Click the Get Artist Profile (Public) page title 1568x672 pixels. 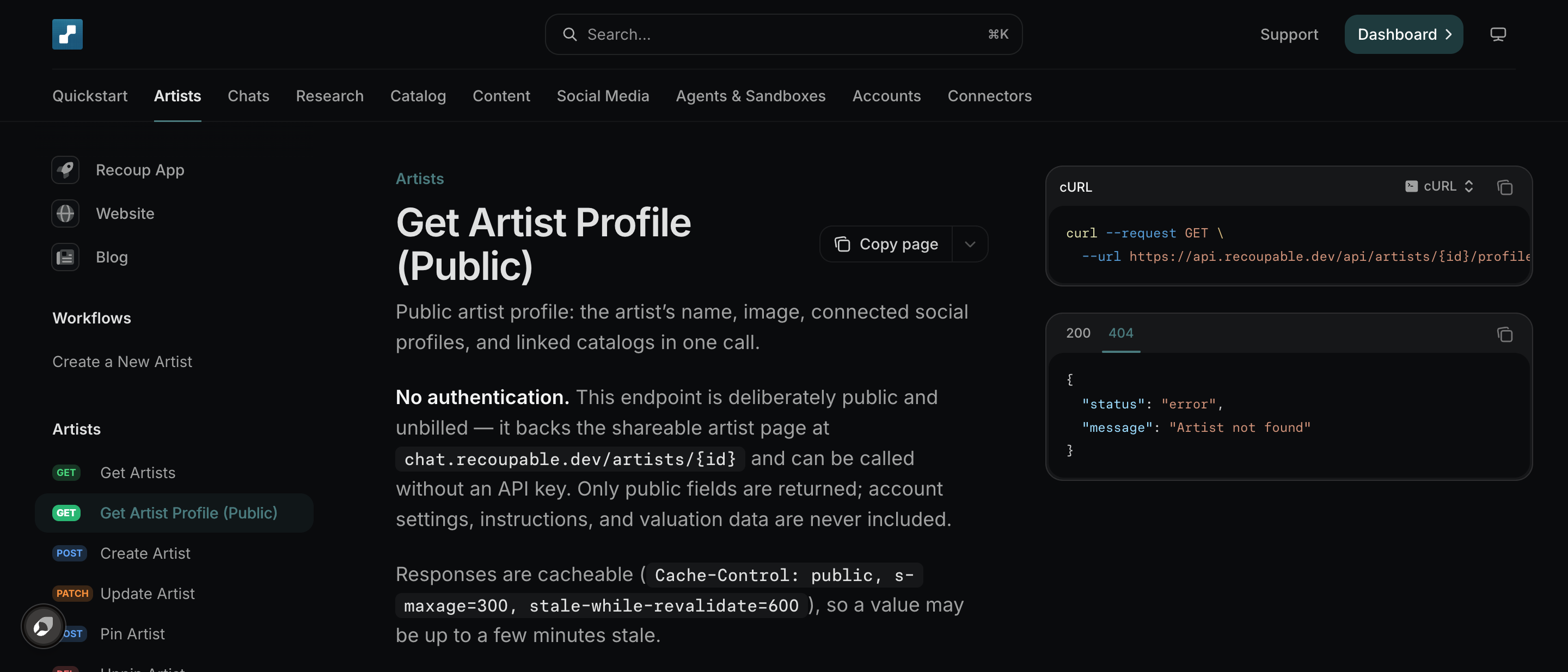(543, 244)
